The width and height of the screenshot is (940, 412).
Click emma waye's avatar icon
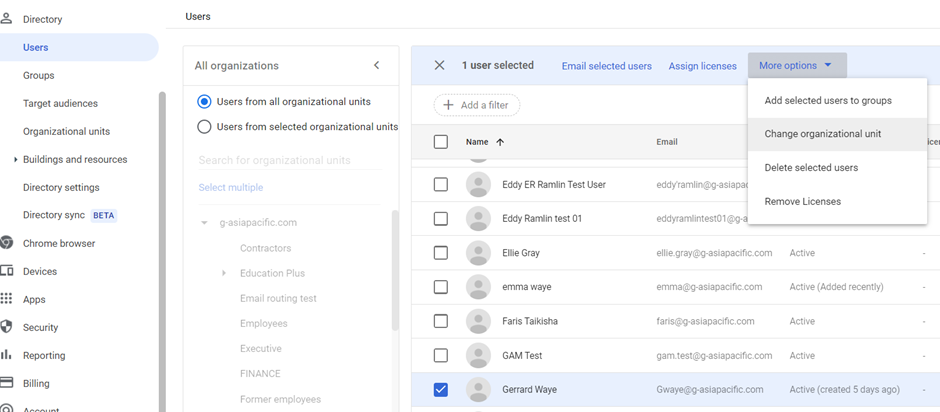(x=478, y=287)
